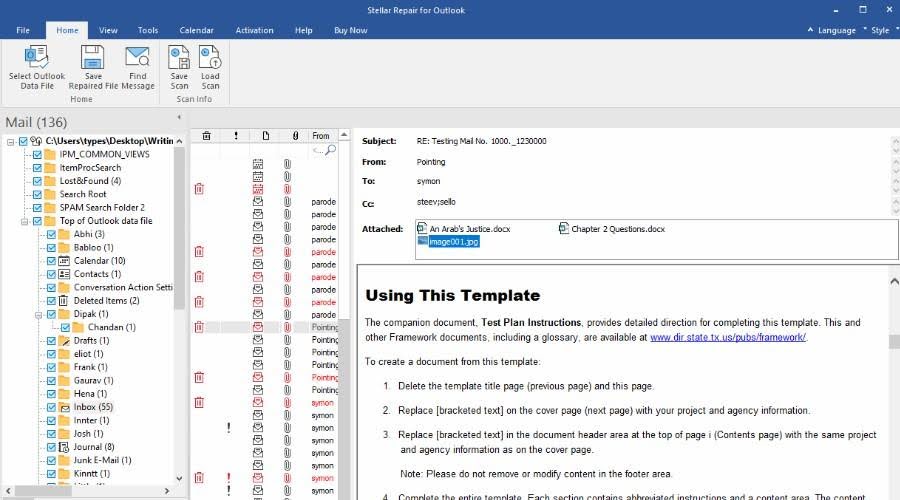900x500 pixels.
Task: Toggle Gaurav (1) folder checkbox
Action: pyautogui.click(x=51, y=380)
